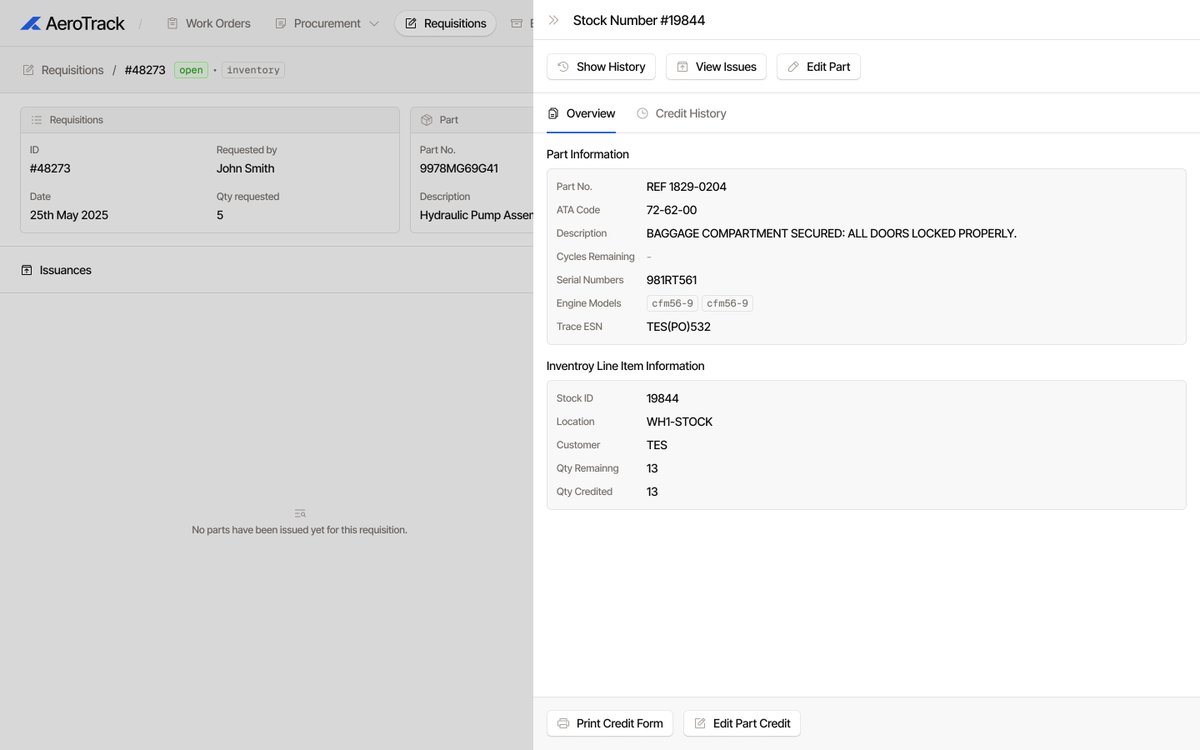Click the Part card box icon

(x=426, y=120)
